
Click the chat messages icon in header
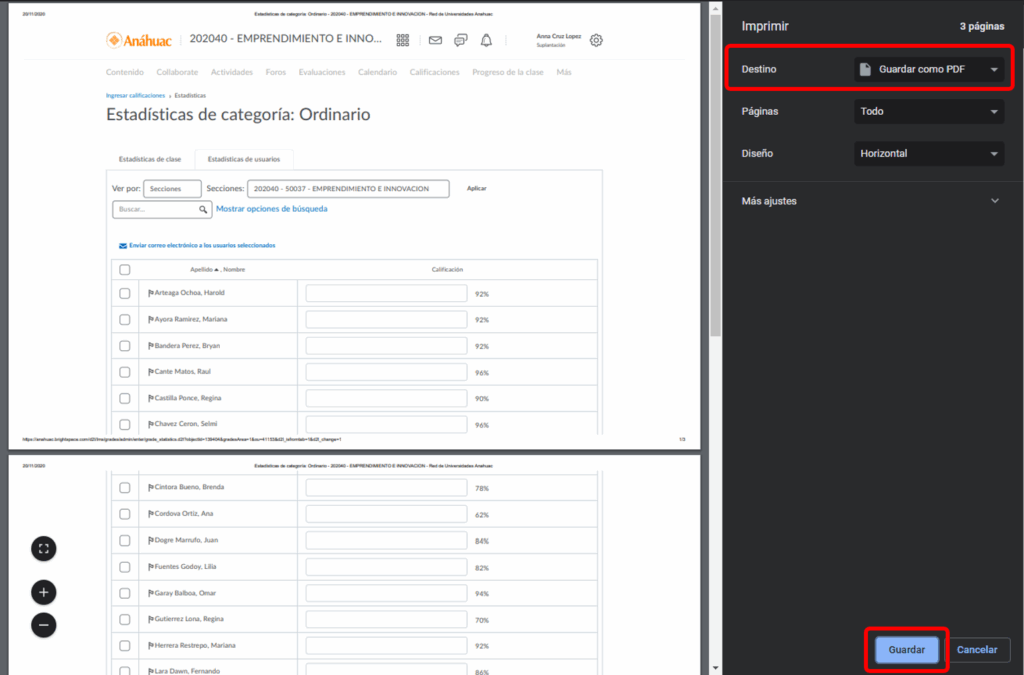(460, 40)
